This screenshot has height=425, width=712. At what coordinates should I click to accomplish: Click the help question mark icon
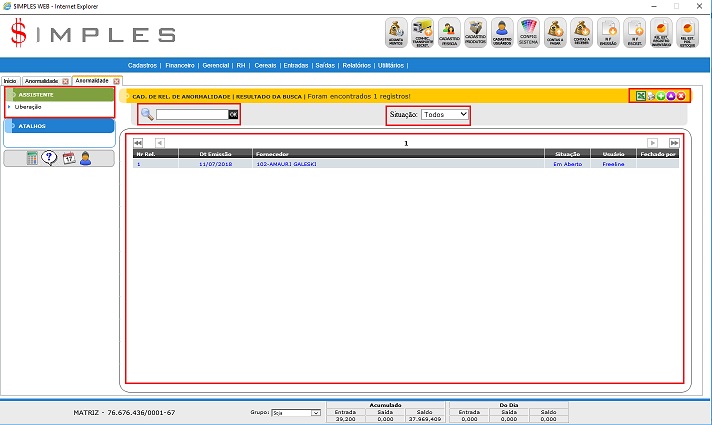(x=49, y=158)
